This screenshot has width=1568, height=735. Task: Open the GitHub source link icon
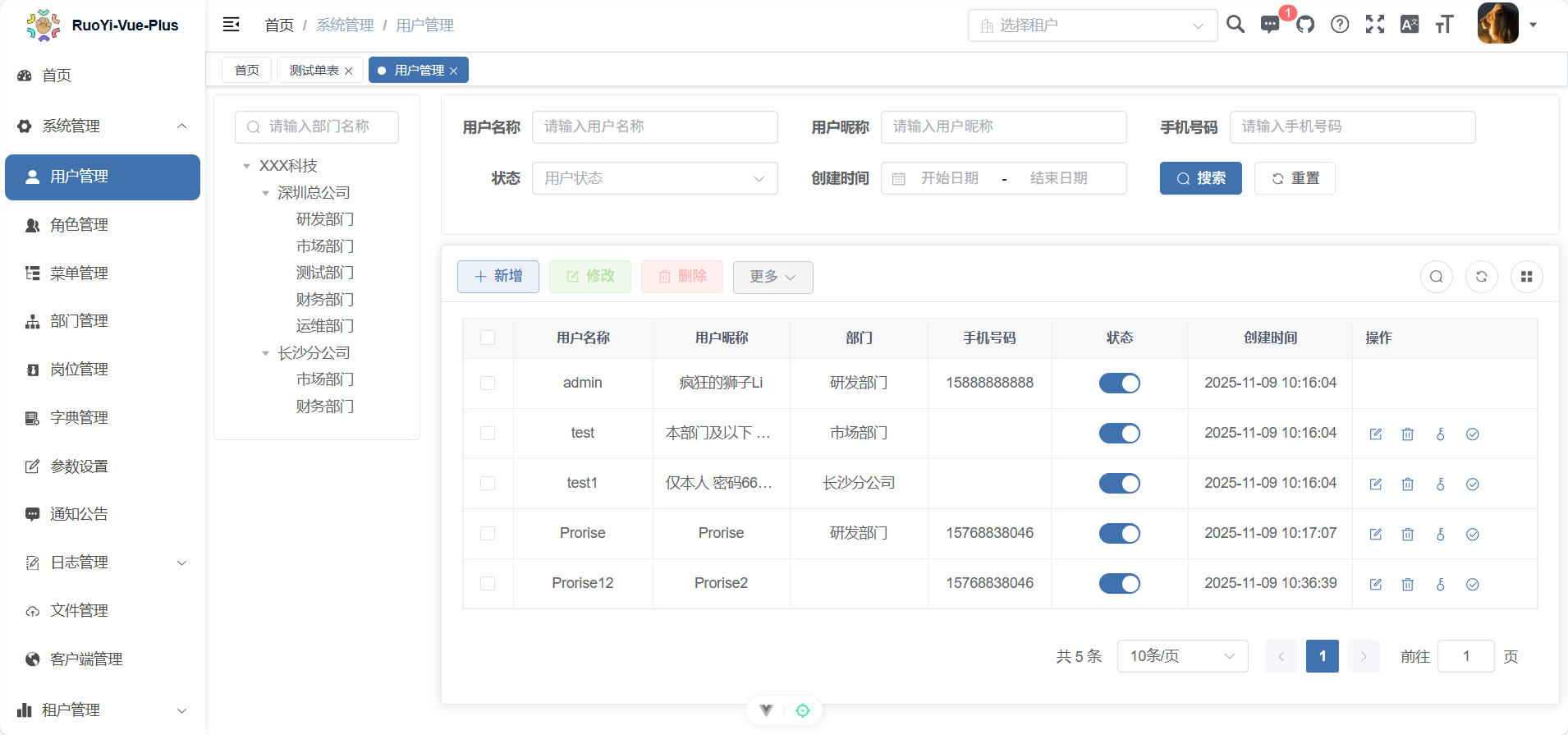(1305, 25)
